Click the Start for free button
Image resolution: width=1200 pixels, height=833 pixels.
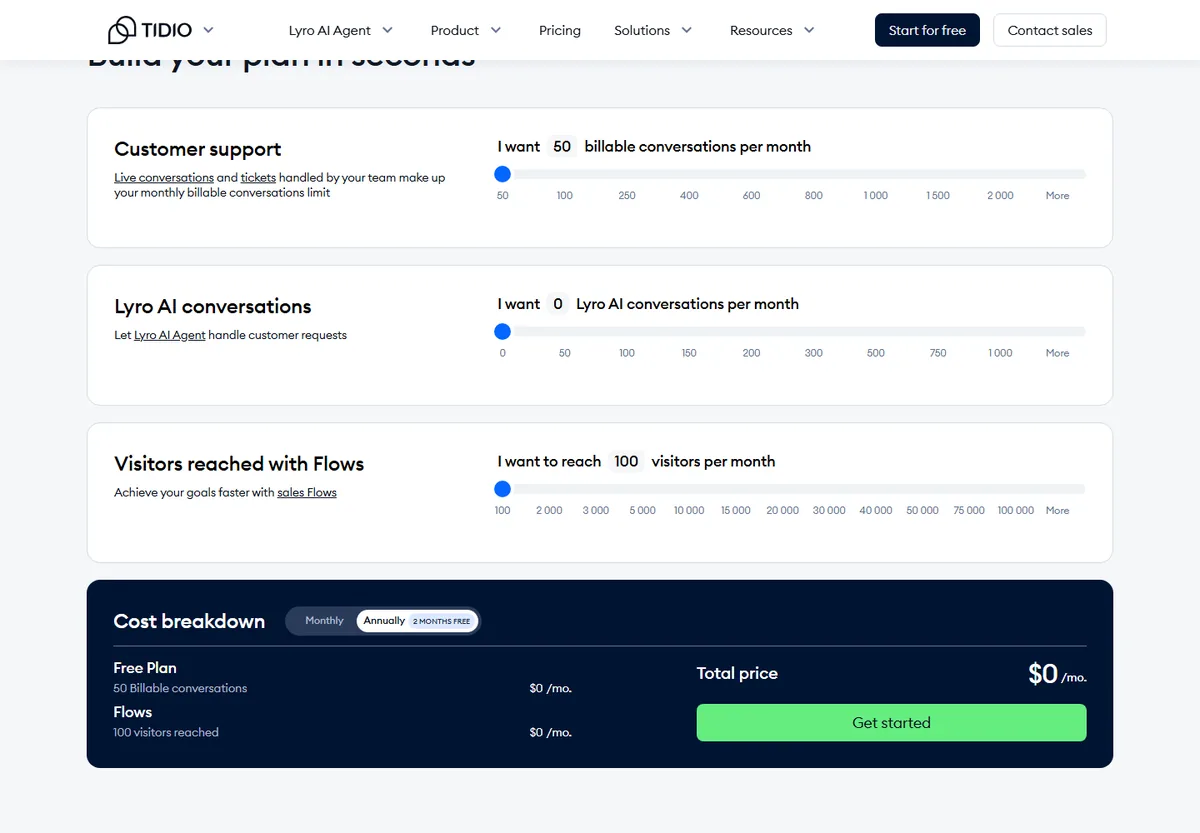pos(927,30)
